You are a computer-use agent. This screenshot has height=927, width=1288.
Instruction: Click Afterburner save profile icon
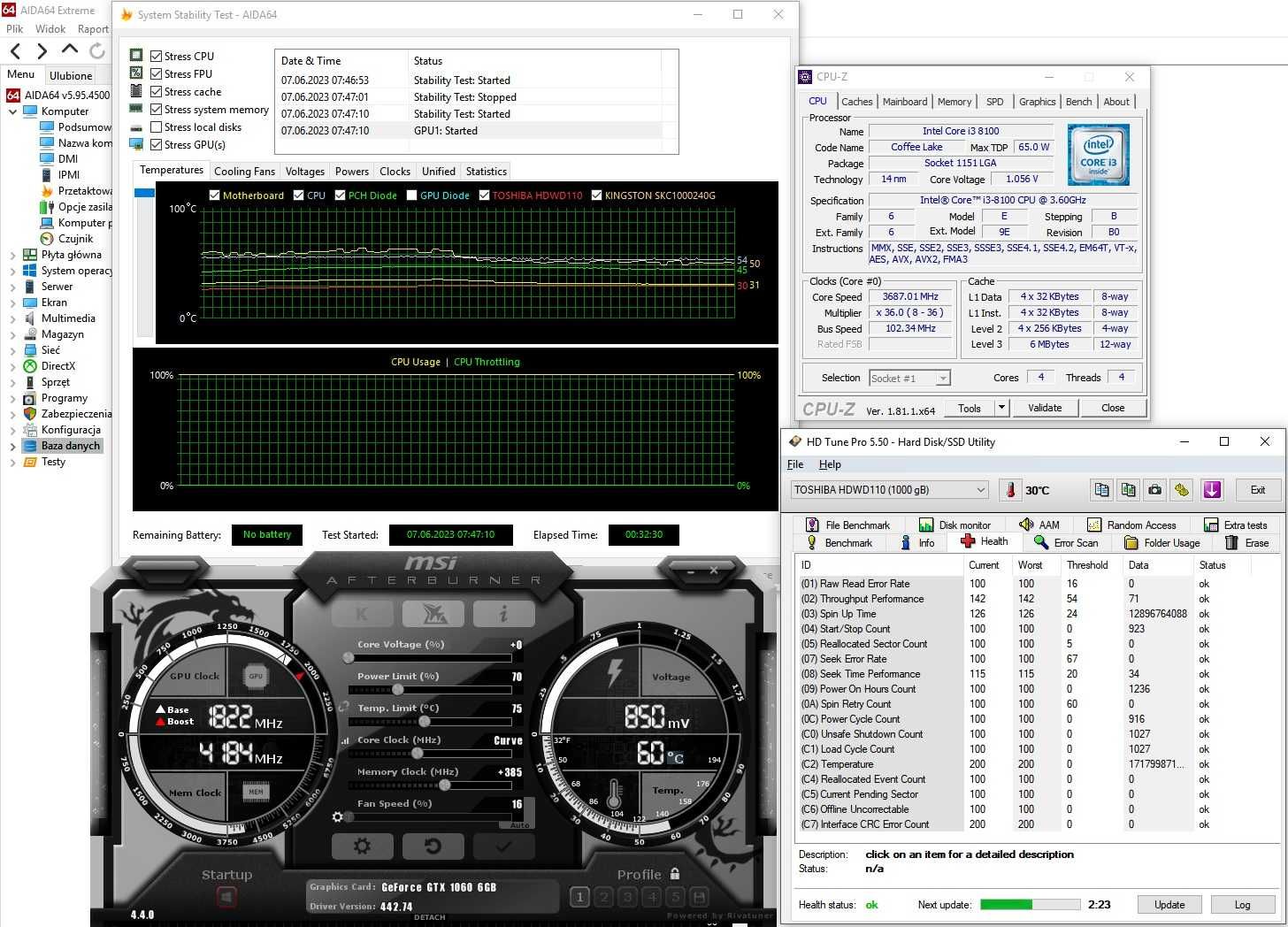coord(699,897)
